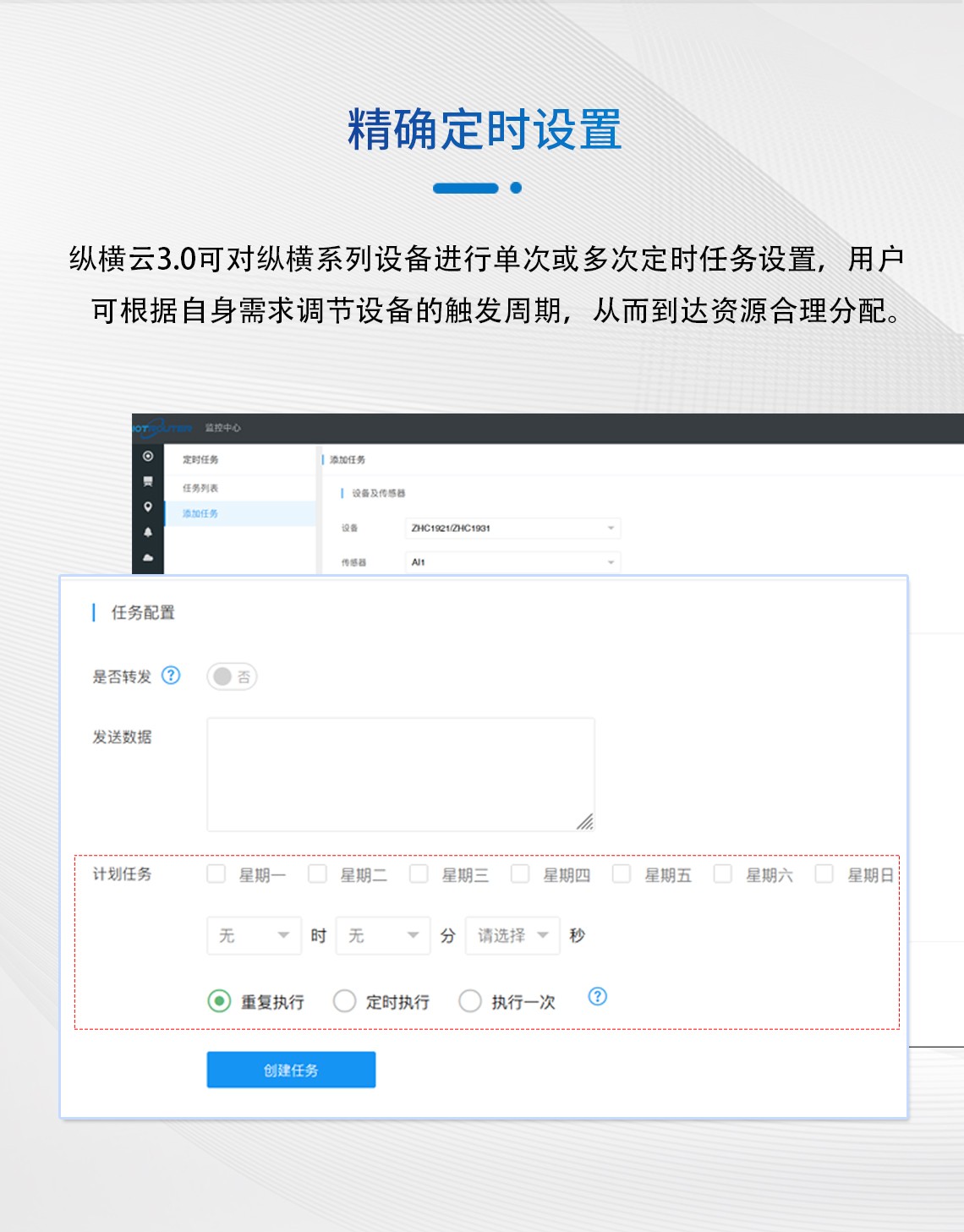Open the 请选择 seconds dropdown

[512, 935]
